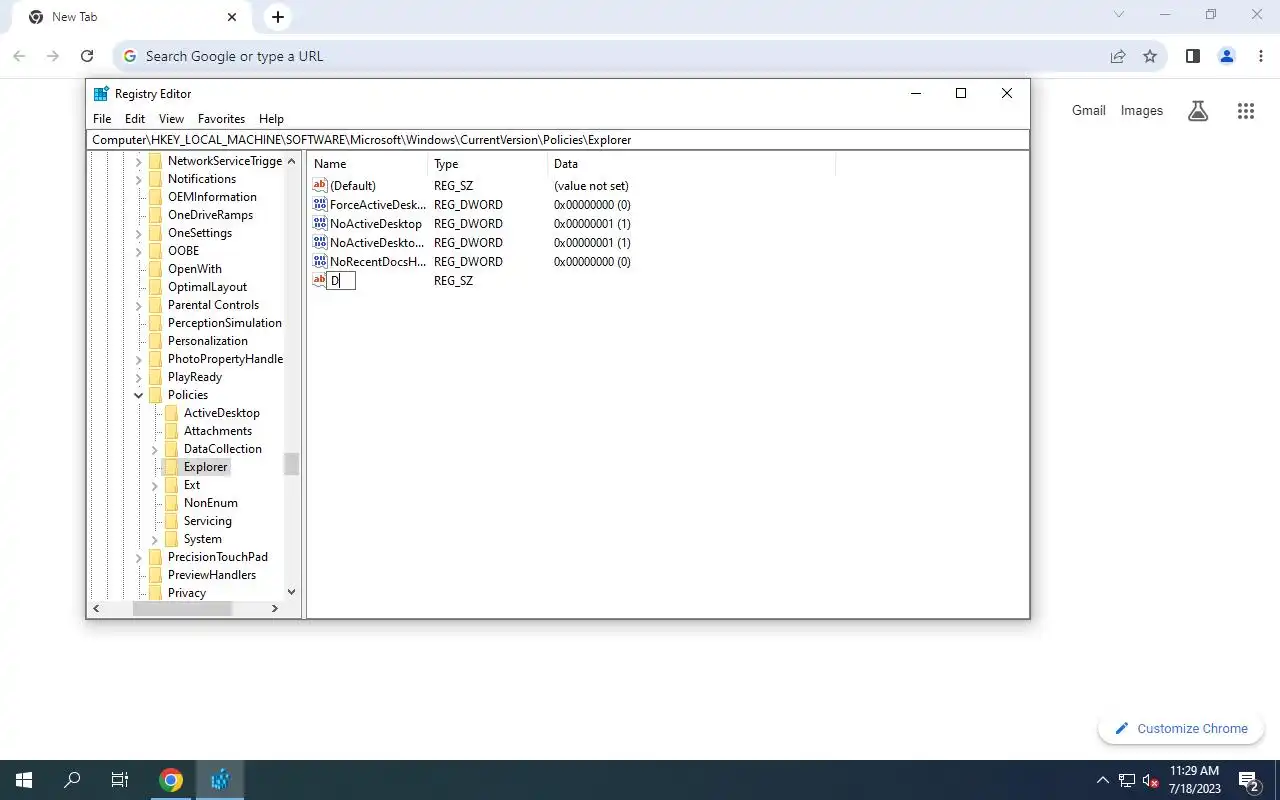The width and height of the screenshot is (1280, 800).
Task: Expand the PlayReady key
Action: (139, 377)
